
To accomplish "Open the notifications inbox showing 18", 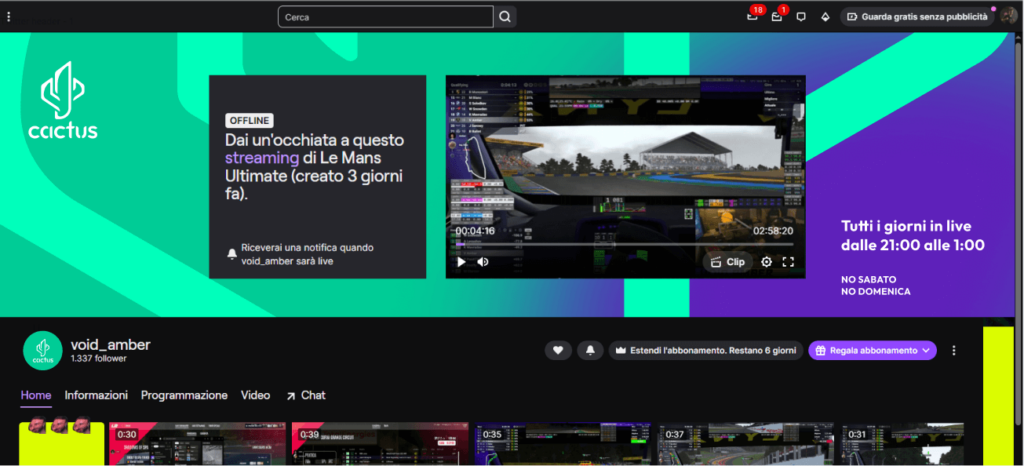I will [752, 16].
